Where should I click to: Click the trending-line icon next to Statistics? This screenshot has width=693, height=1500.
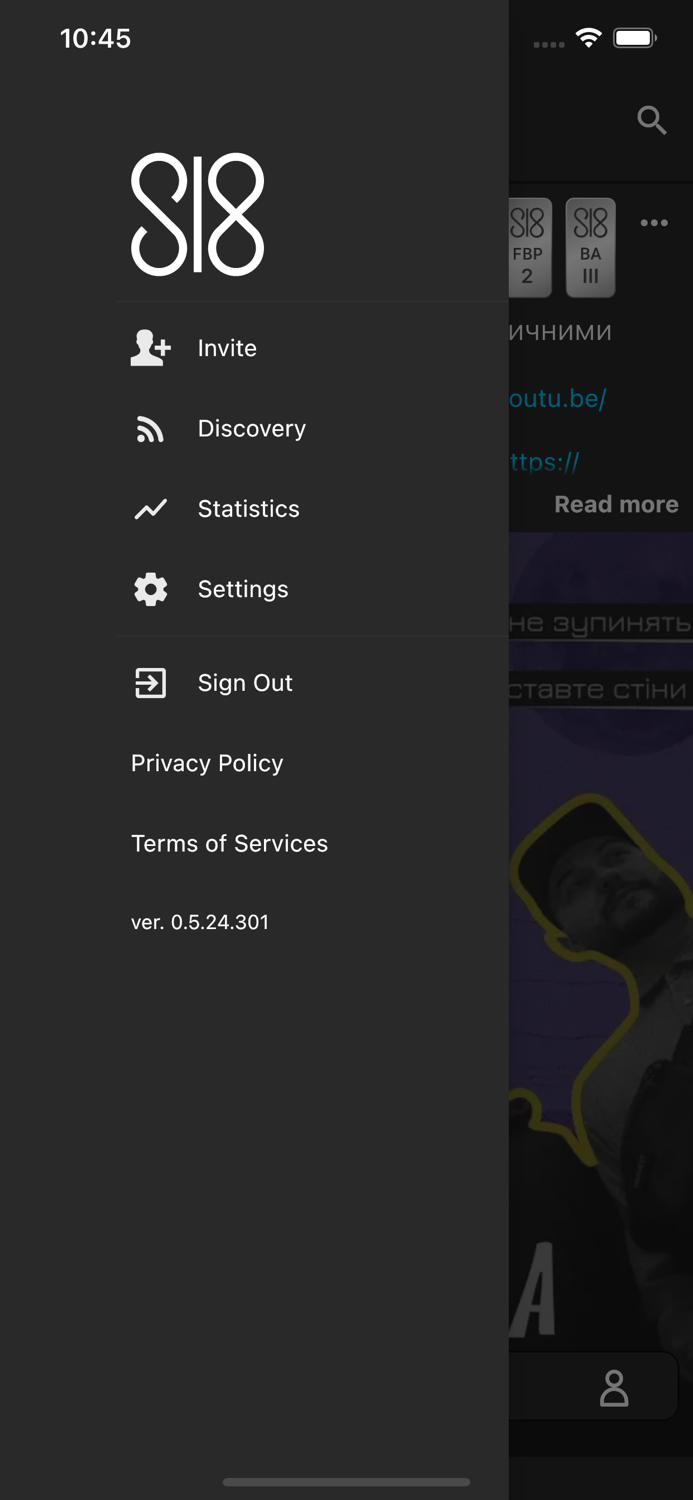150,508
